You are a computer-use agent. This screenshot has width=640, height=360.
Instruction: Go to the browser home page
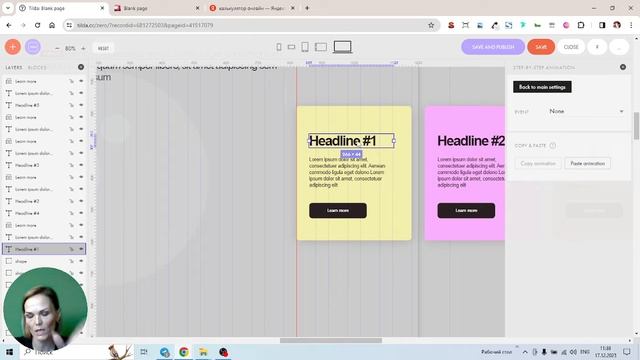pyautogui.click(x=52, y=25)
